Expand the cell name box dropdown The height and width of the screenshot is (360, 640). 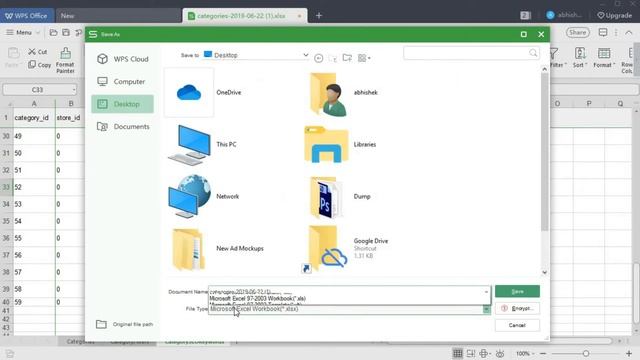(73, 90)
